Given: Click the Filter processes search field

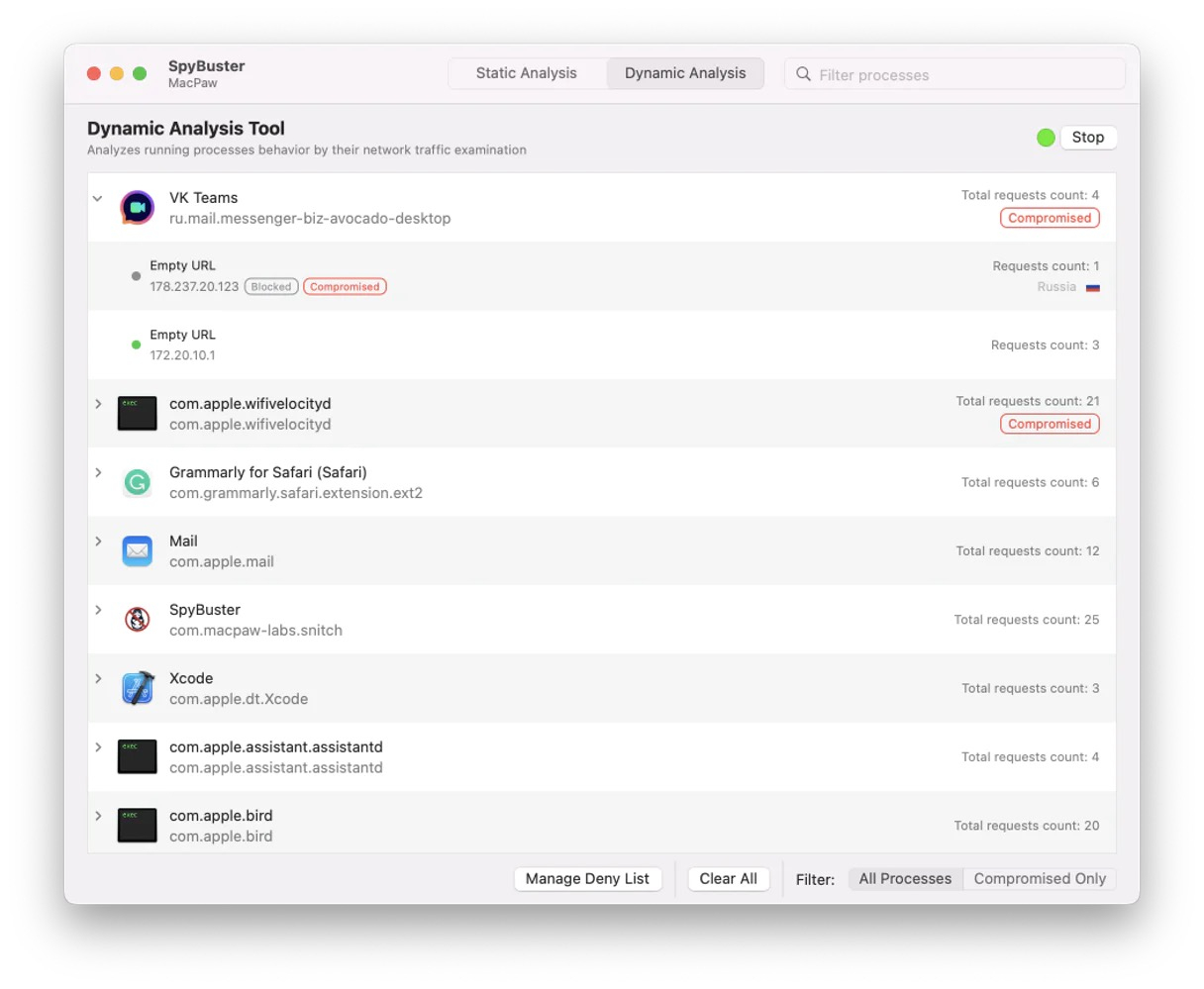Looking at the screenshot, I should [965, 74].
